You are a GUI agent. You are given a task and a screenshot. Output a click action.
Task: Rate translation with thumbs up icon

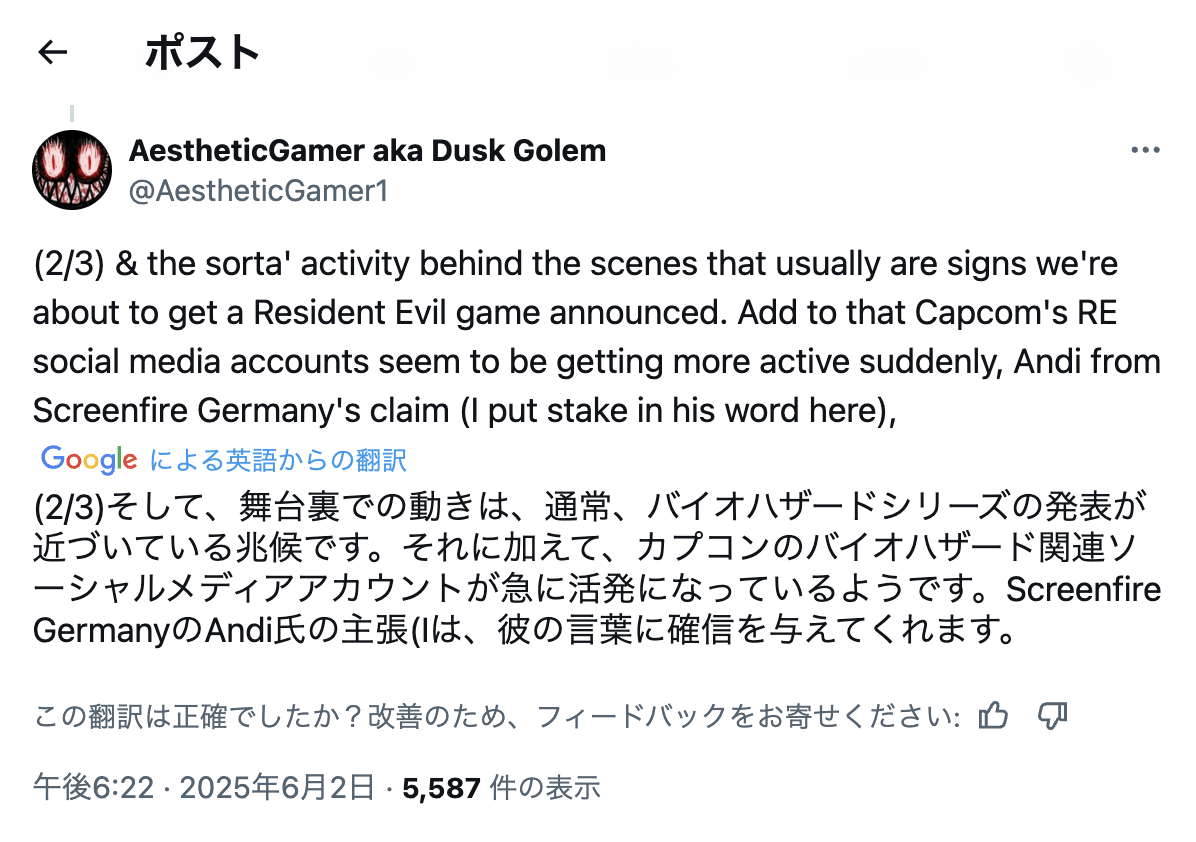[993, 715]
